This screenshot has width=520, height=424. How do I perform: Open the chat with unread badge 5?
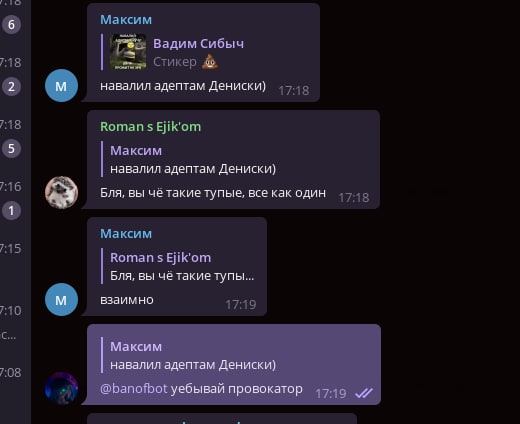click(11, 149)
